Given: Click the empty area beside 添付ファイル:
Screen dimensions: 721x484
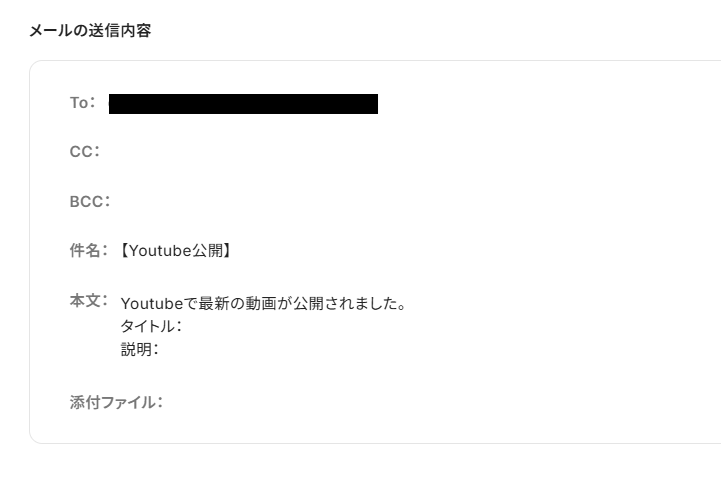Looking at the screenshot, I should pyautogui.click(x=414, y=402).
